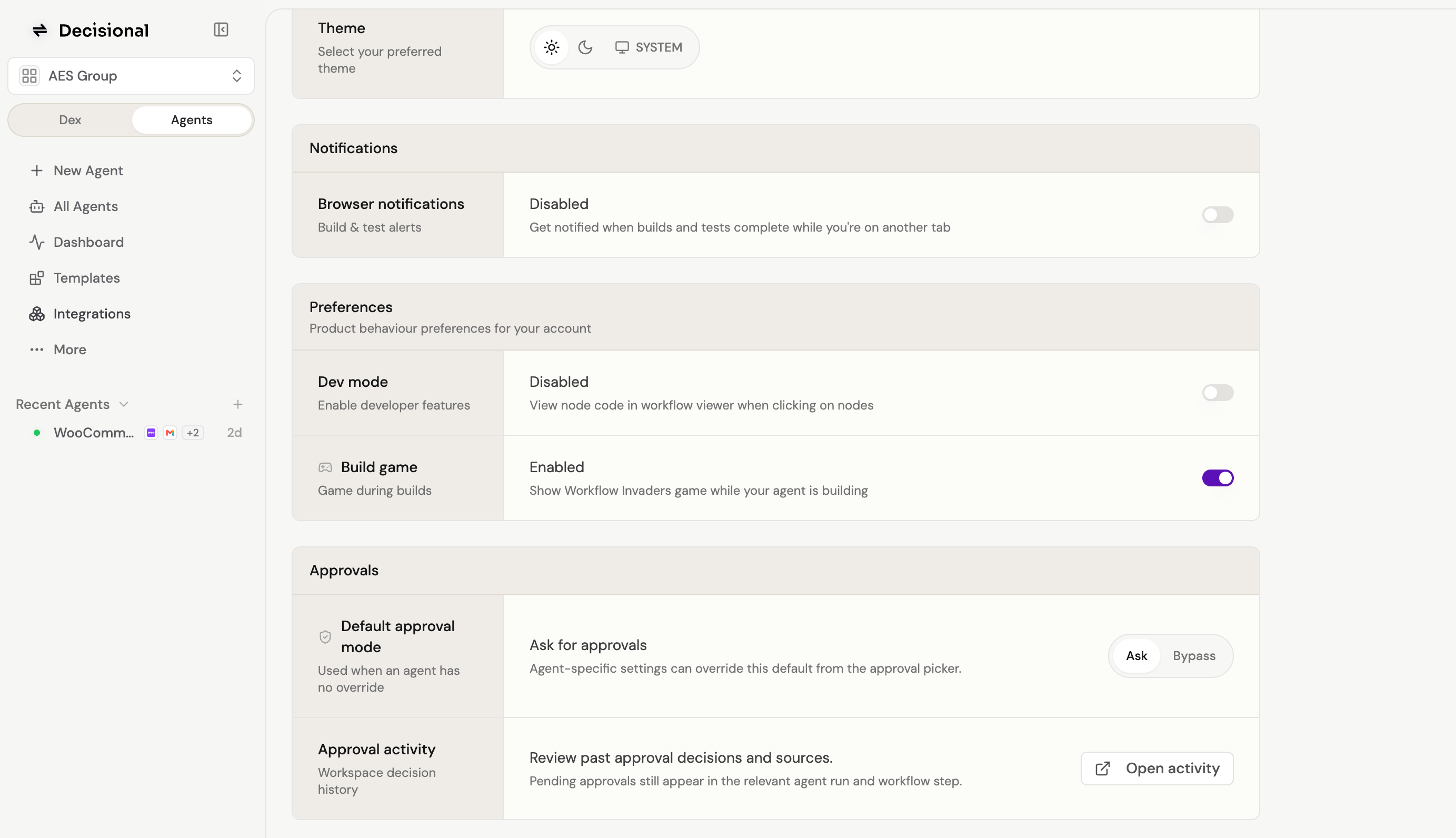Open the WooComm... recent agent
This screenshot has width=1456, height=838.
tap(94, 432)
